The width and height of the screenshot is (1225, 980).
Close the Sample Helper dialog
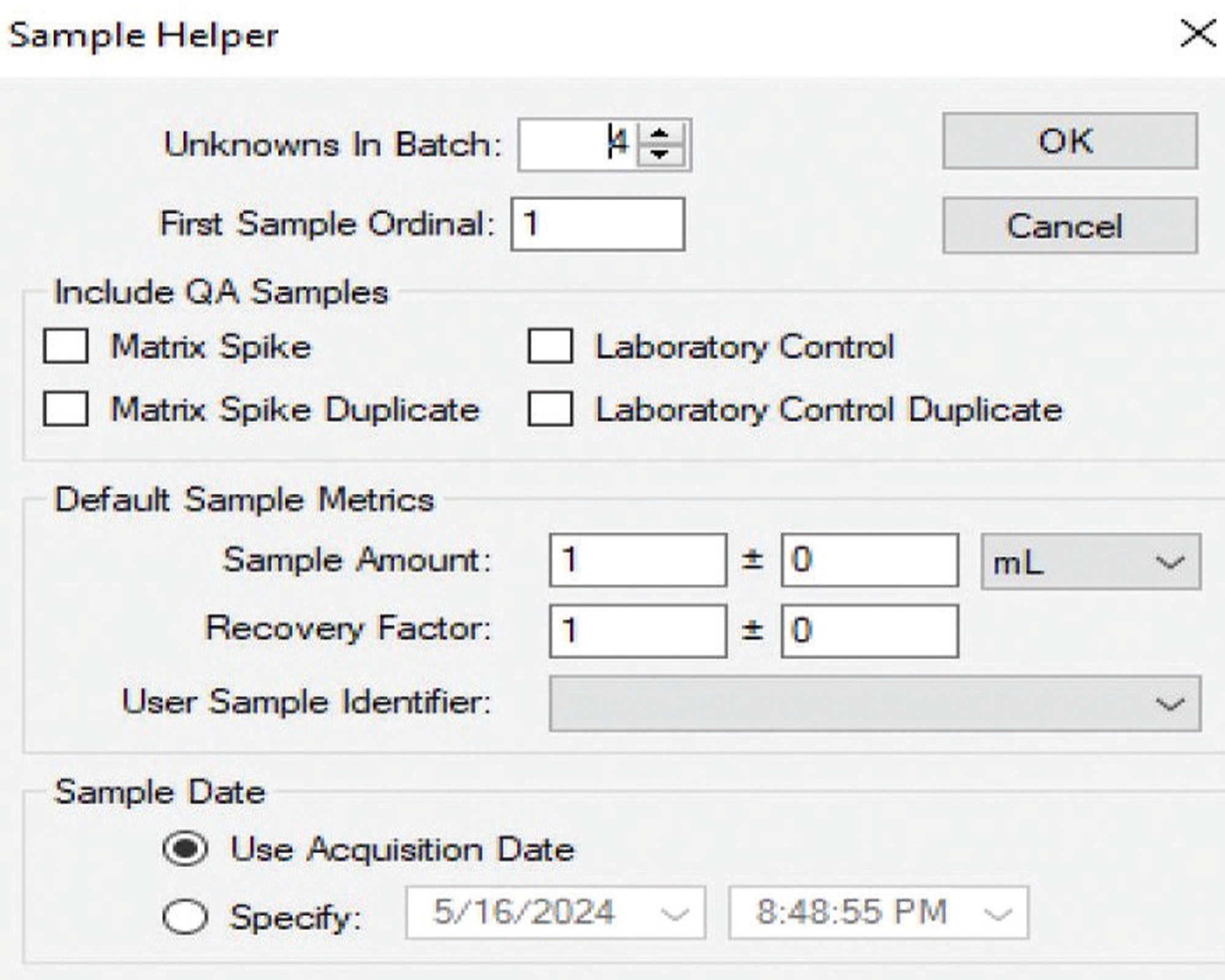[x=1199, y=32]
